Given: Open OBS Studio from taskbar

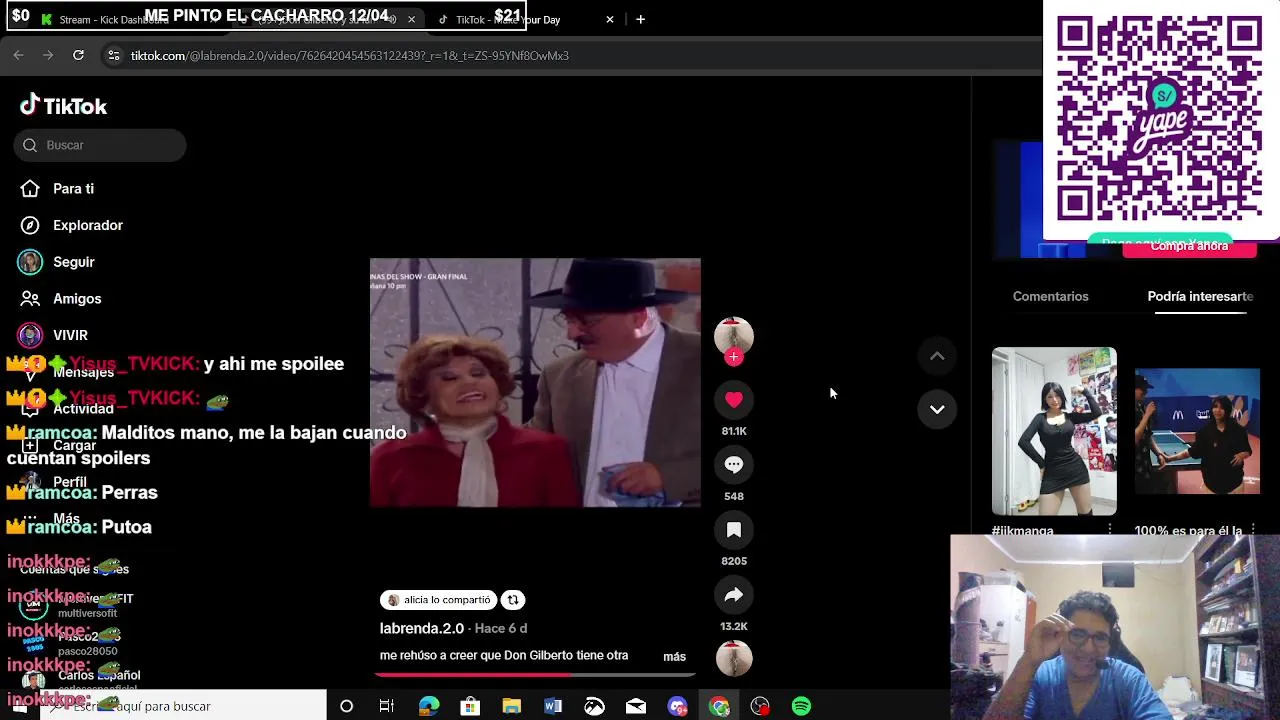Looking at the screenshot, I should [760, 706].
